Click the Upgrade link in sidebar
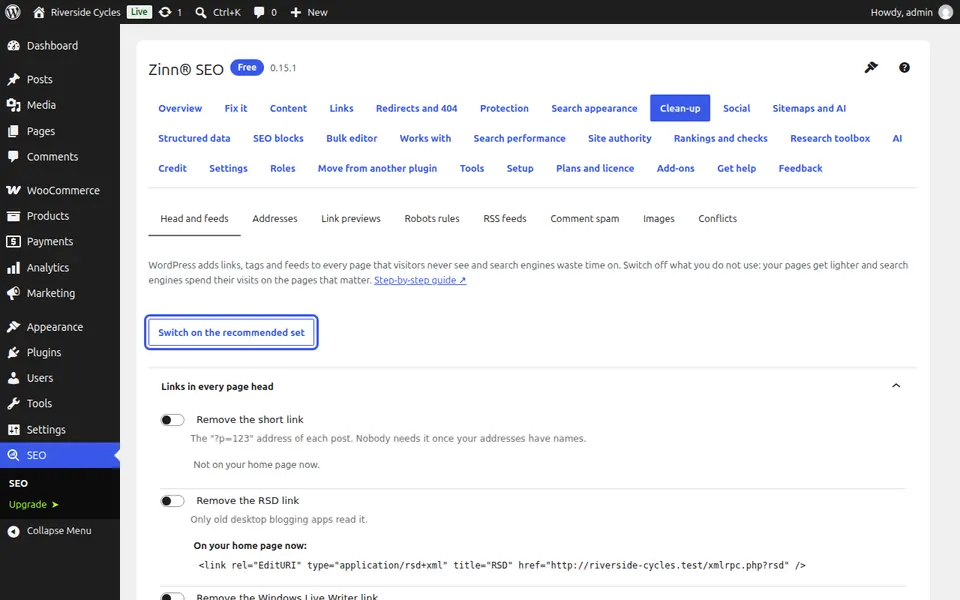 (34, 504)
